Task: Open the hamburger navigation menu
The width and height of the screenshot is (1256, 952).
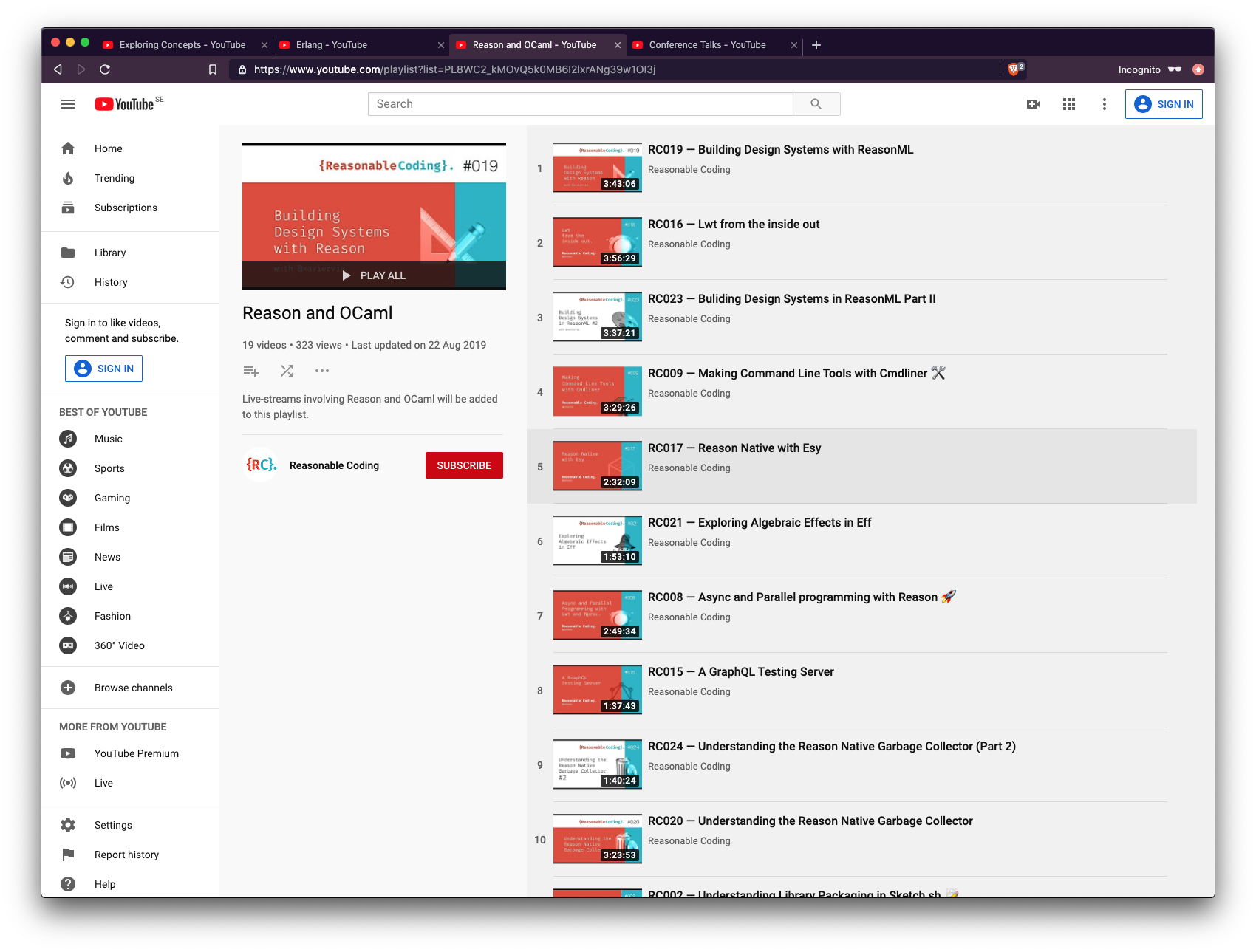Action: coord(67,103)
